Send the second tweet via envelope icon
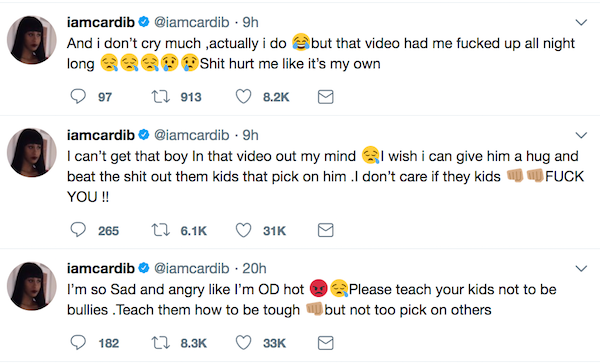 point(326,230)
